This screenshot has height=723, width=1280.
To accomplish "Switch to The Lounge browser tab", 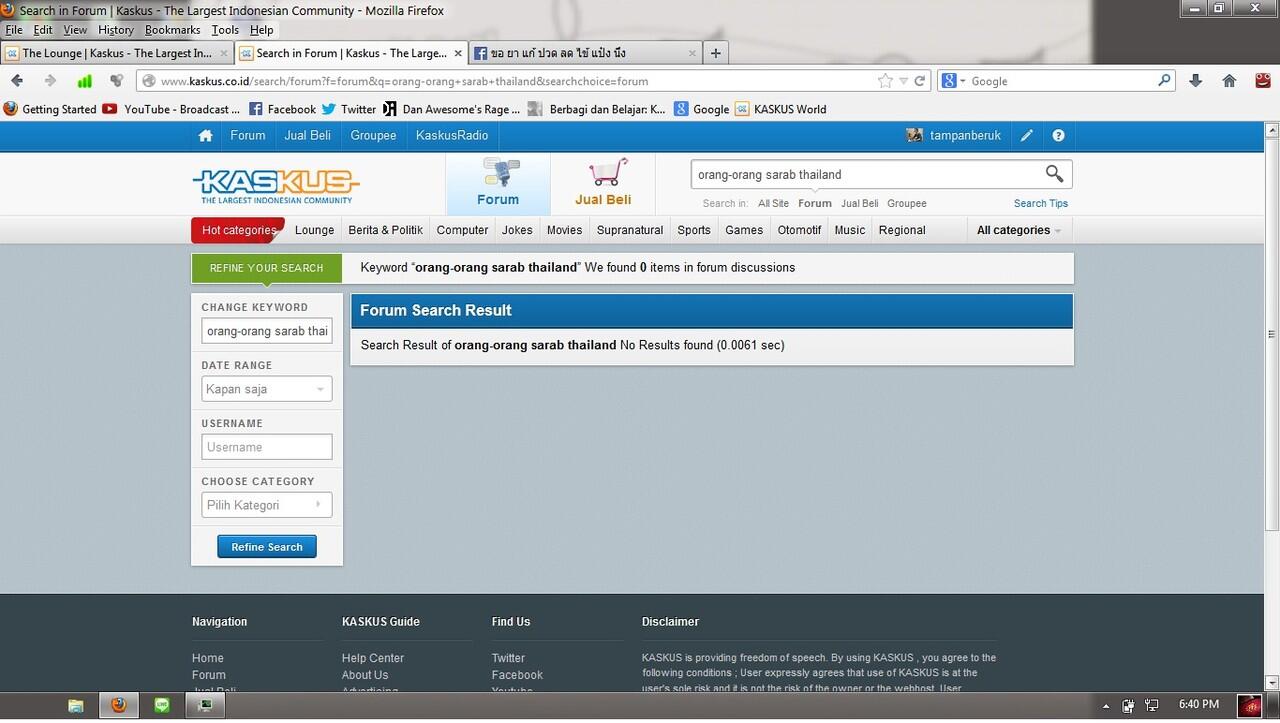I will tap(117, 53).
